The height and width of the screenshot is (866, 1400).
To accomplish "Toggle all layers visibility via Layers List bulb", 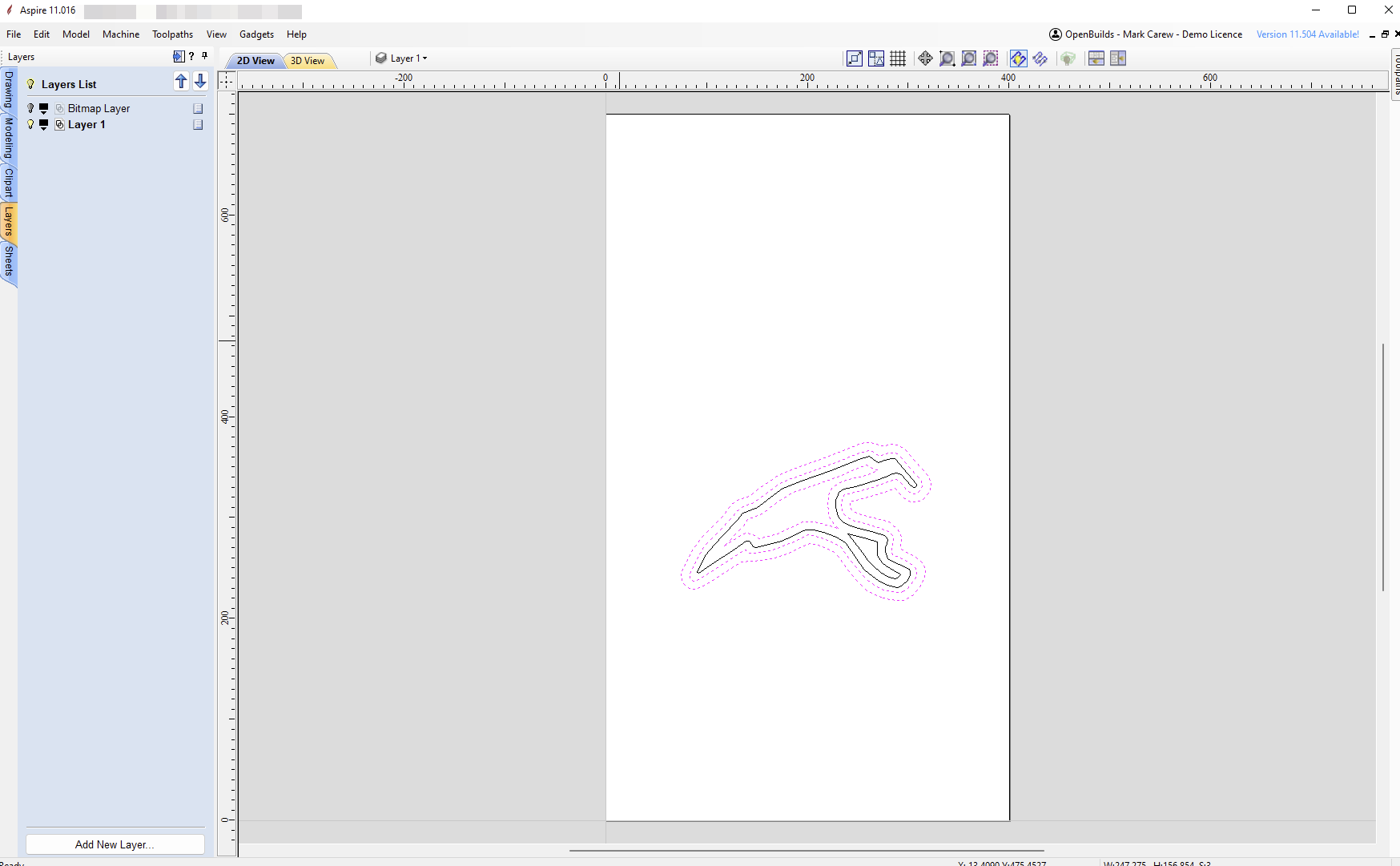I will click(31, 84).
